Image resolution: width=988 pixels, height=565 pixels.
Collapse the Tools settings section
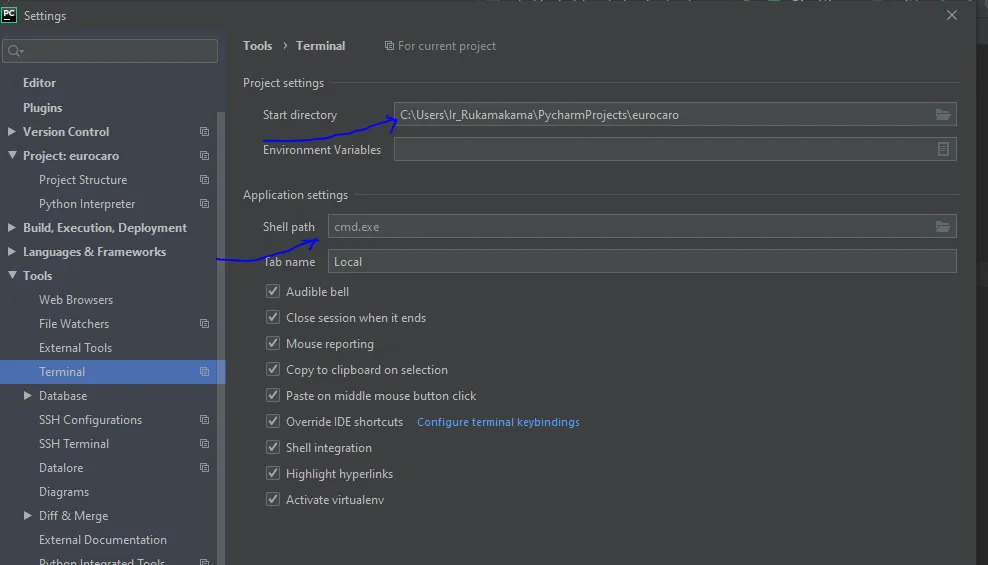click(12, 276)
